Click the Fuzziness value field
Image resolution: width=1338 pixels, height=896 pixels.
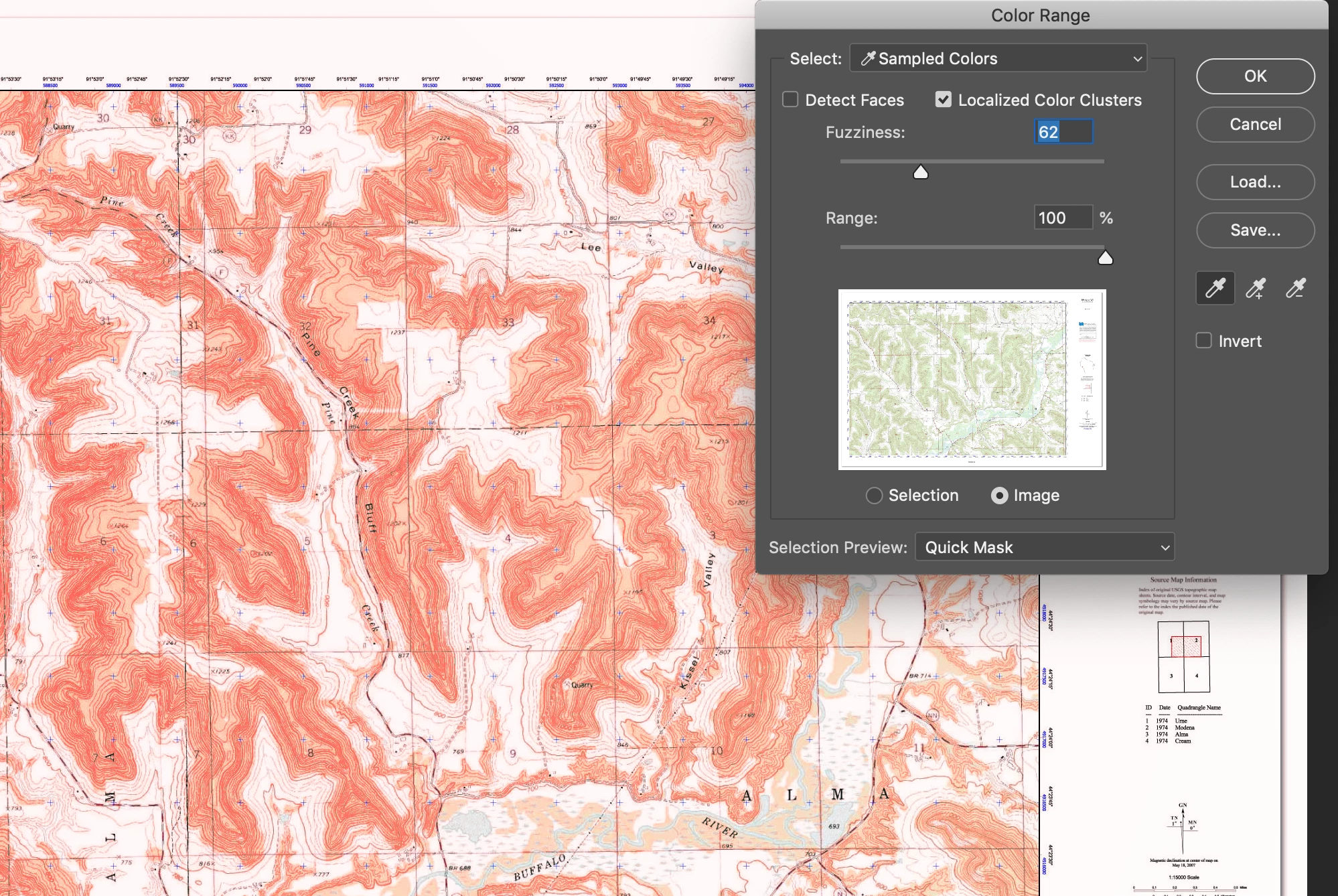[x=1063, y=132]
